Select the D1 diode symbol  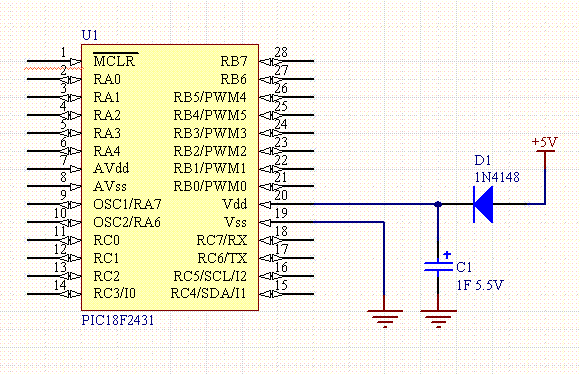(483, 204)
